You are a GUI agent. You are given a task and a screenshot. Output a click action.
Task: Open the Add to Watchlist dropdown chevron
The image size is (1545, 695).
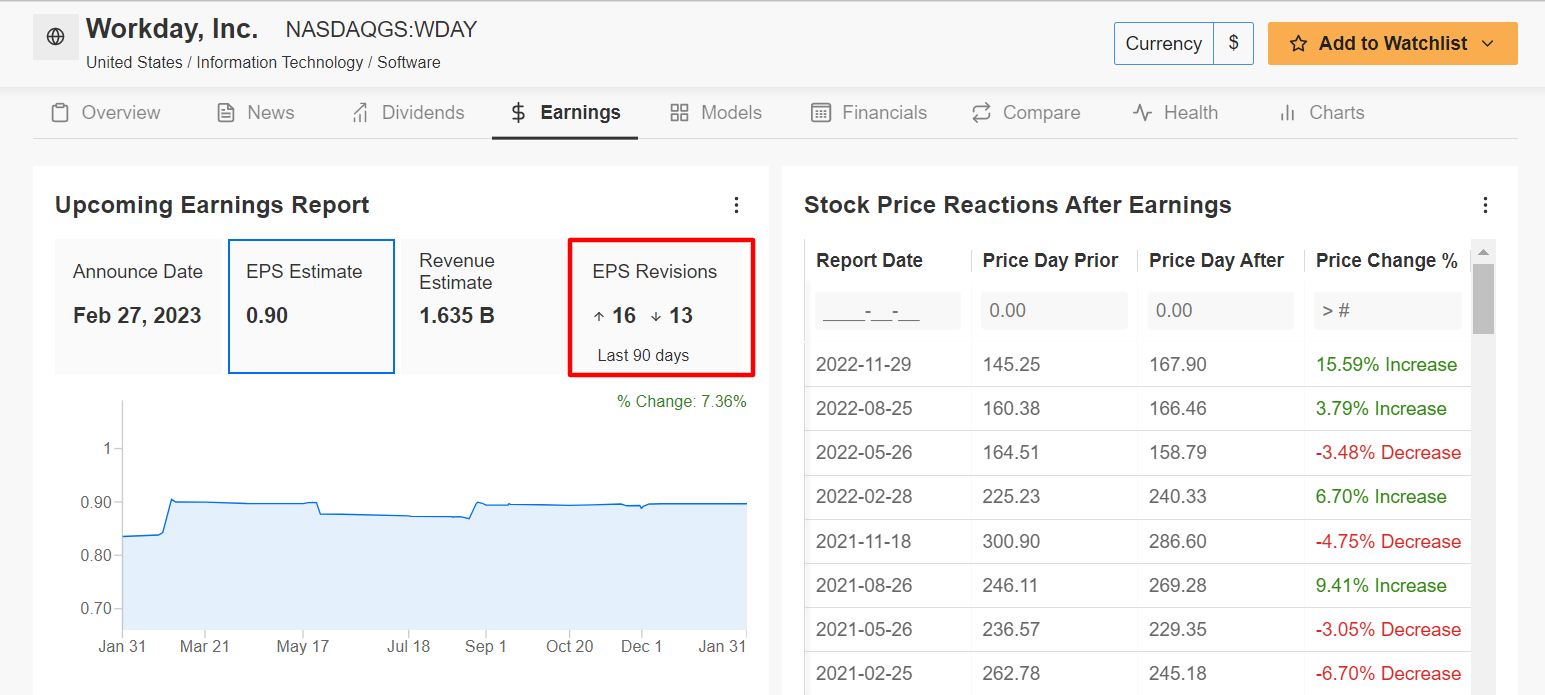pyautogui.click(x=1487, y=44)
